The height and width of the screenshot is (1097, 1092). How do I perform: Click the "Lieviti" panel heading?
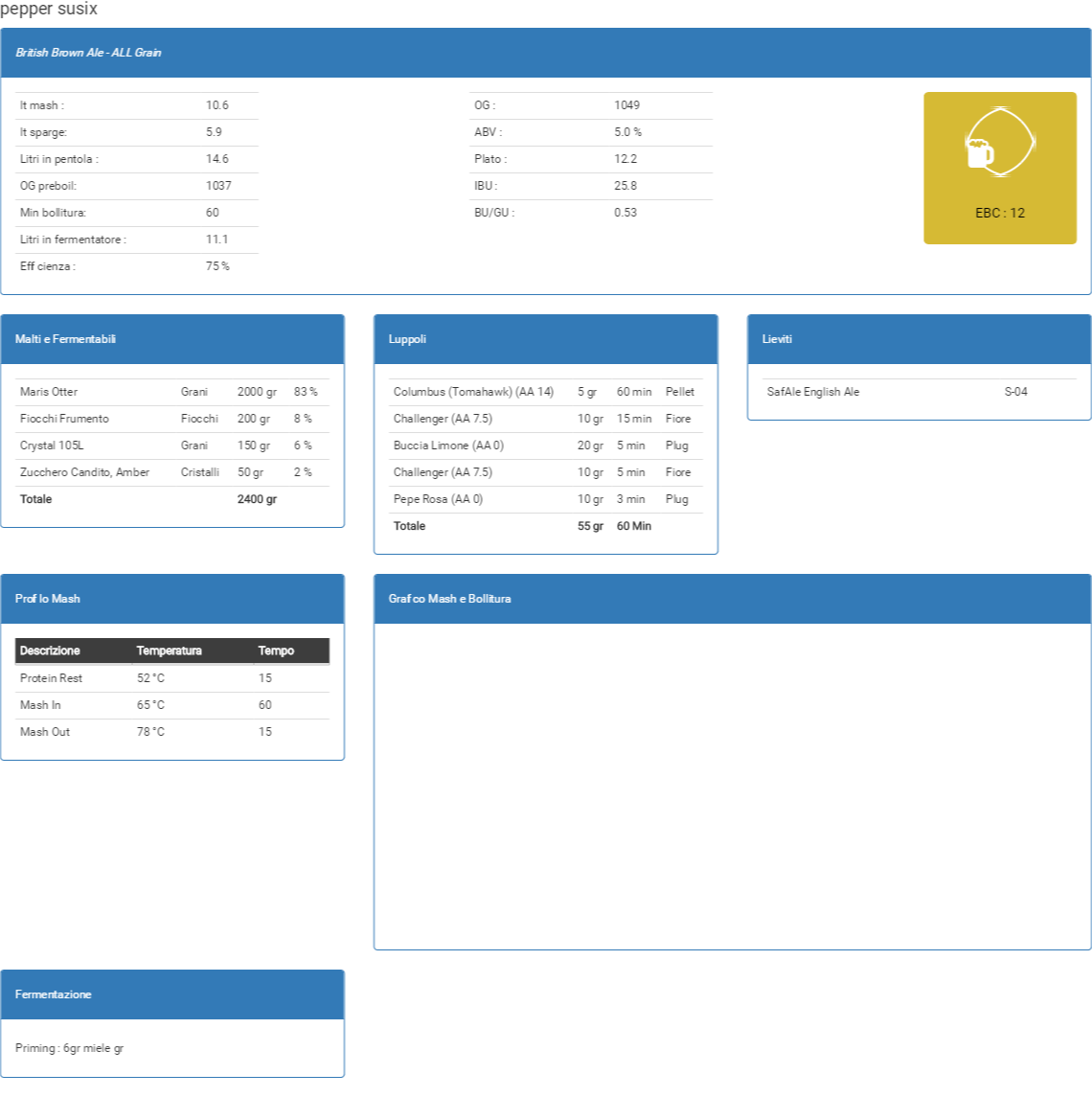[x=777, y=339]
